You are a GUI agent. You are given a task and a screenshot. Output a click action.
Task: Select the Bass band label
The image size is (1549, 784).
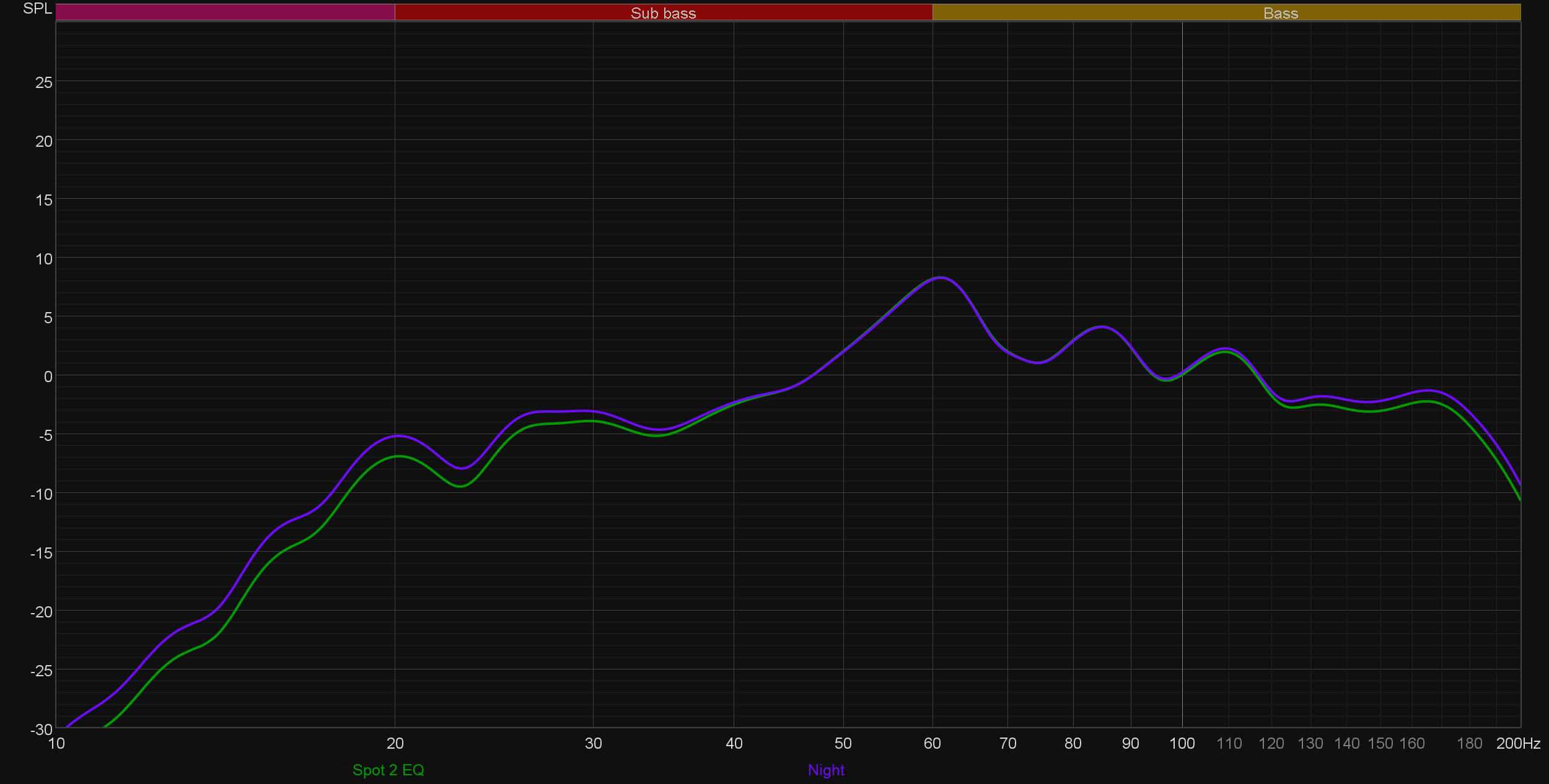point(1280,13)
